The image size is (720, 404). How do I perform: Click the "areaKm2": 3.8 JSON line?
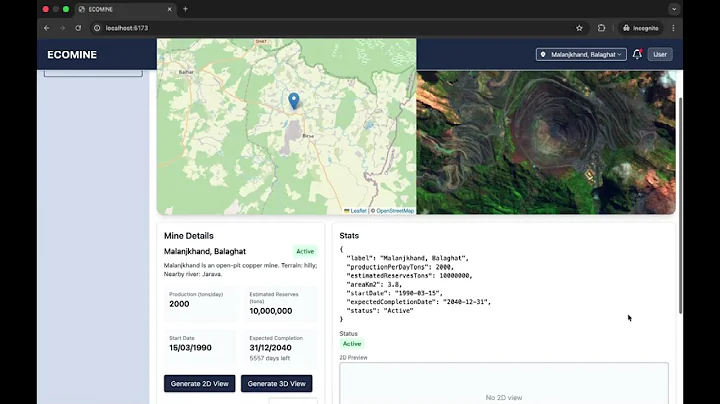coord(374,285)
